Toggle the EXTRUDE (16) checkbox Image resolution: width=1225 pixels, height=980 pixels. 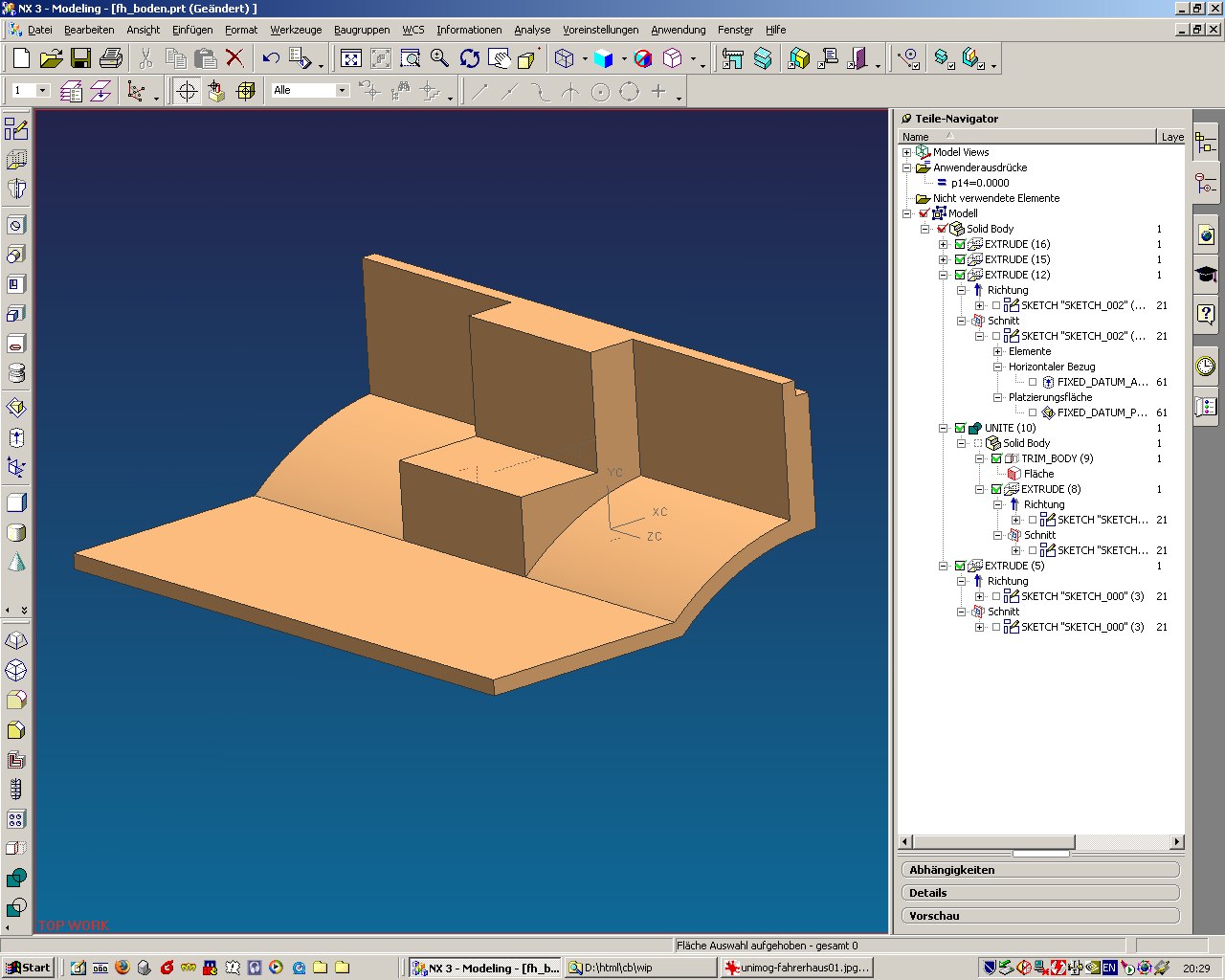960,244
